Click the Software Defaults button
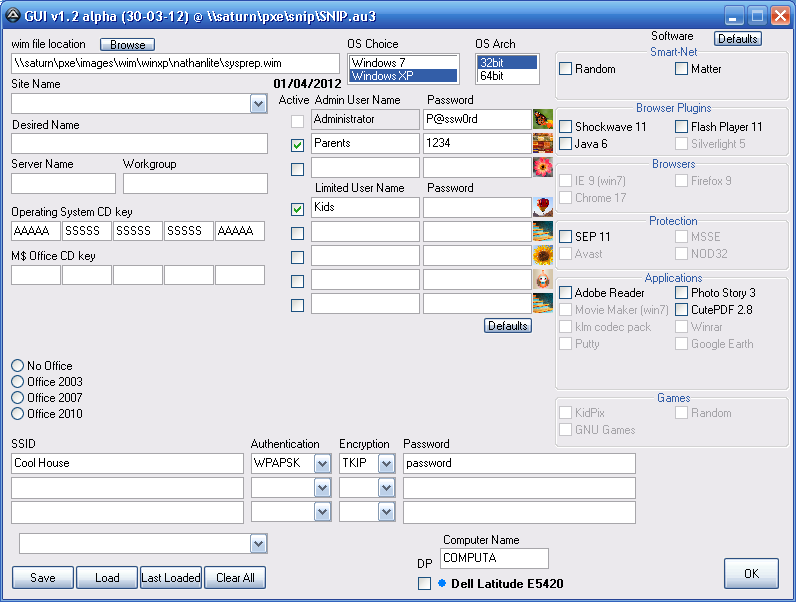 738,39
